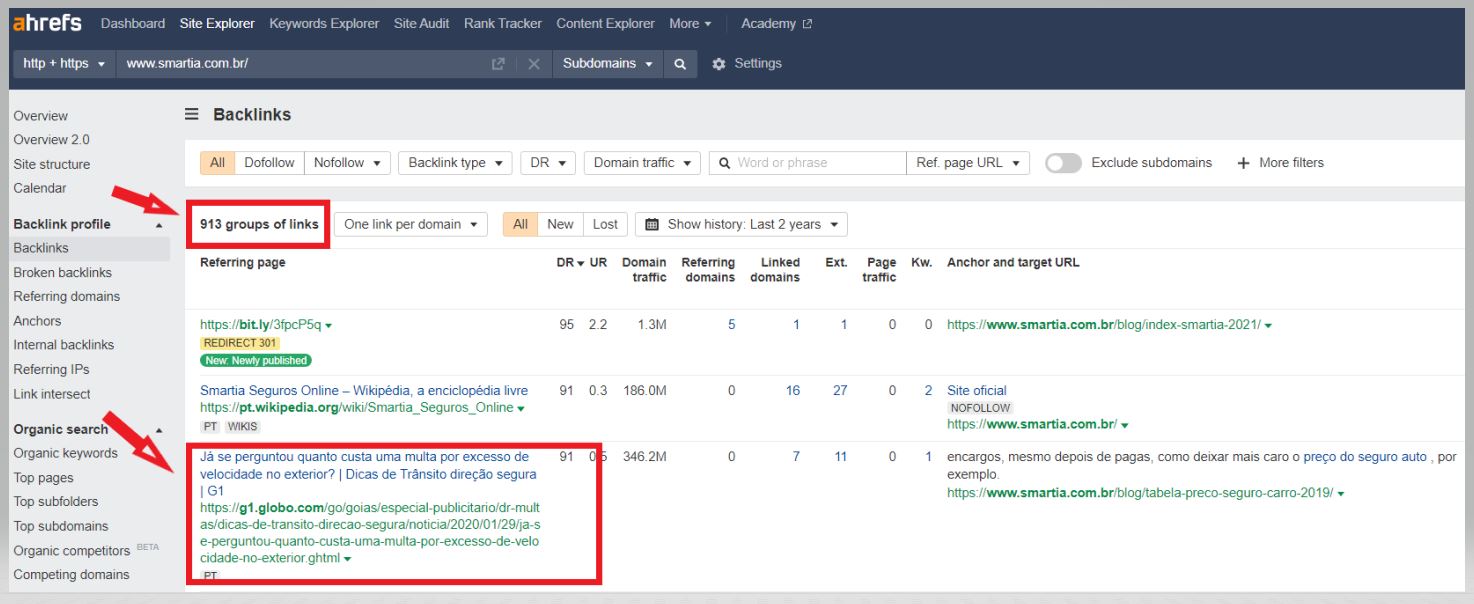Expand the More menu in top nav

pyautogui.click(x=691, y=23)
